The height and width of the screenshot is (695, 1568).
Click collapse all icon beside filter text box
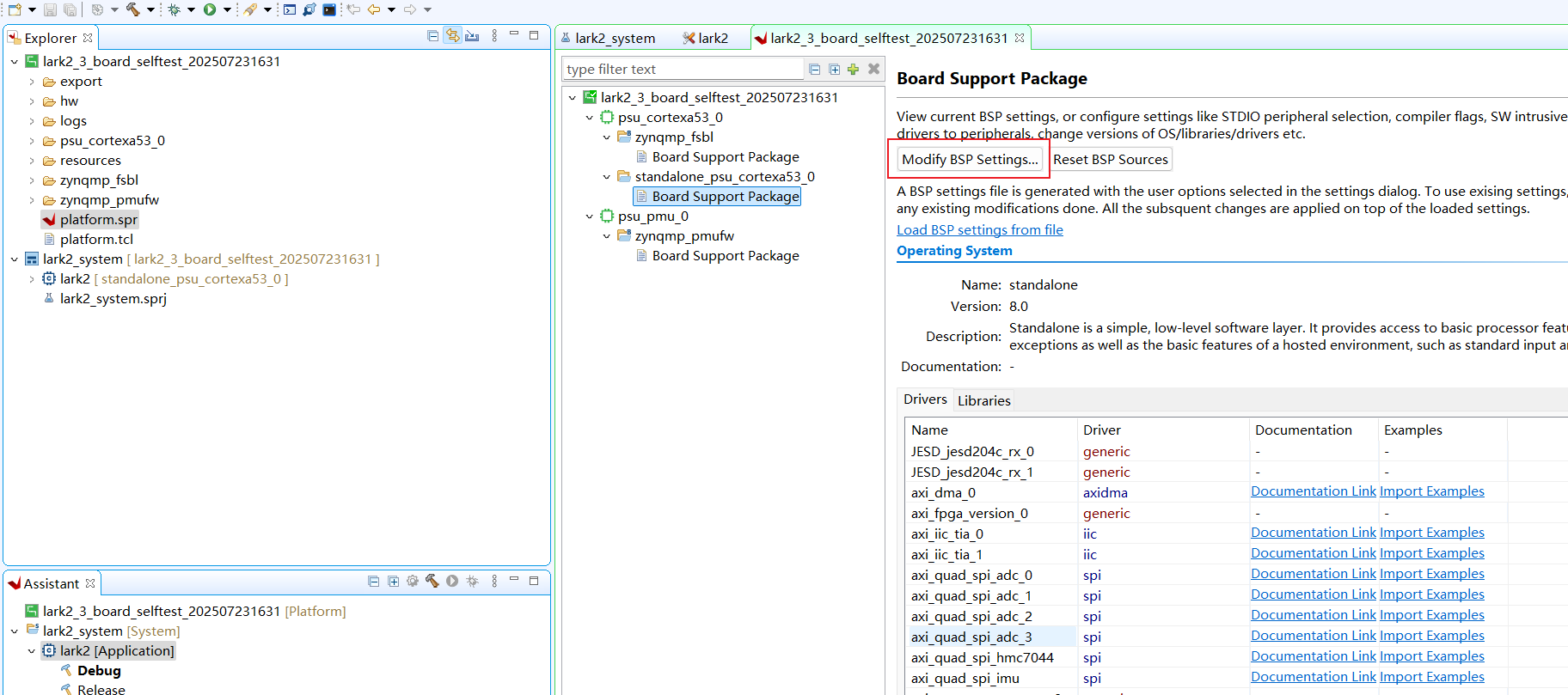[x=815, y=69]
